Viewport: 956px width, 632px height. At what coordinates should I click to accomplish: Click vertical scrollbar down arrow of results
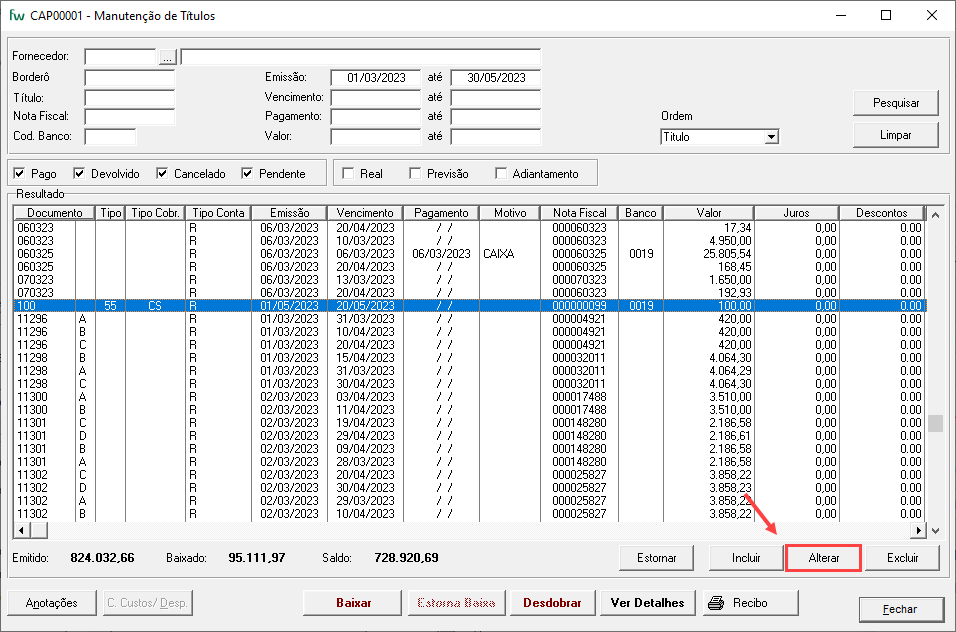(935, 530)
